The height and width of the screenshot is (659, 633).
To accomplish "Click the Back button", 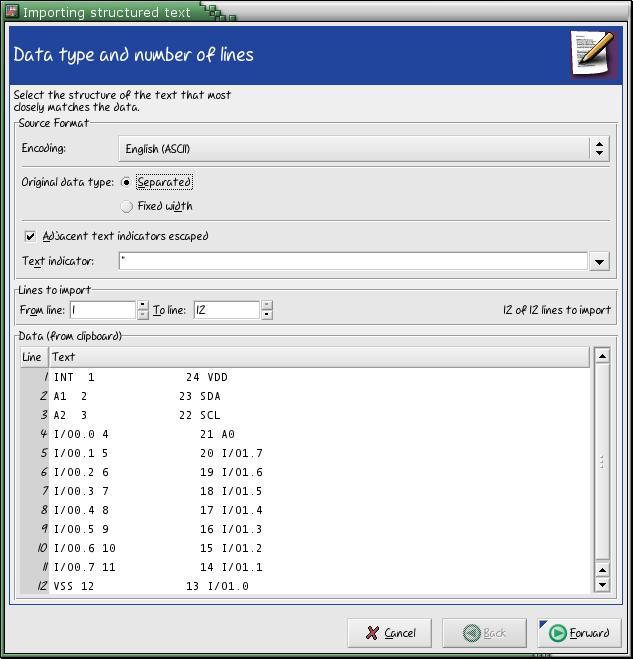I will coord(485,633).
